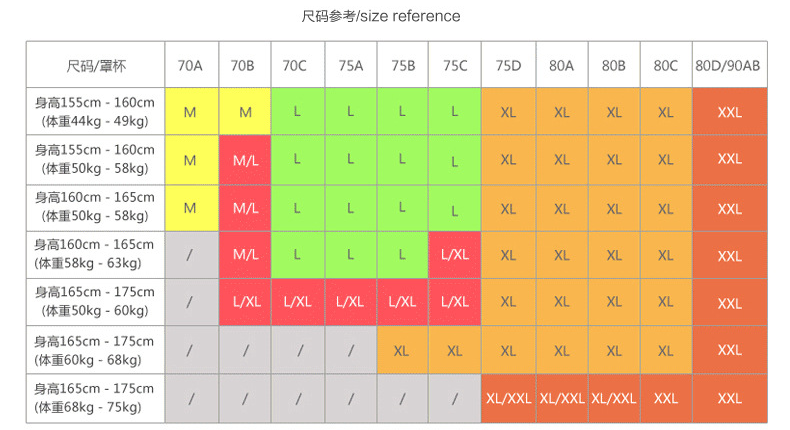
Task: Select the 尺码/罩杯 header cell
Action: pos(95,66)
